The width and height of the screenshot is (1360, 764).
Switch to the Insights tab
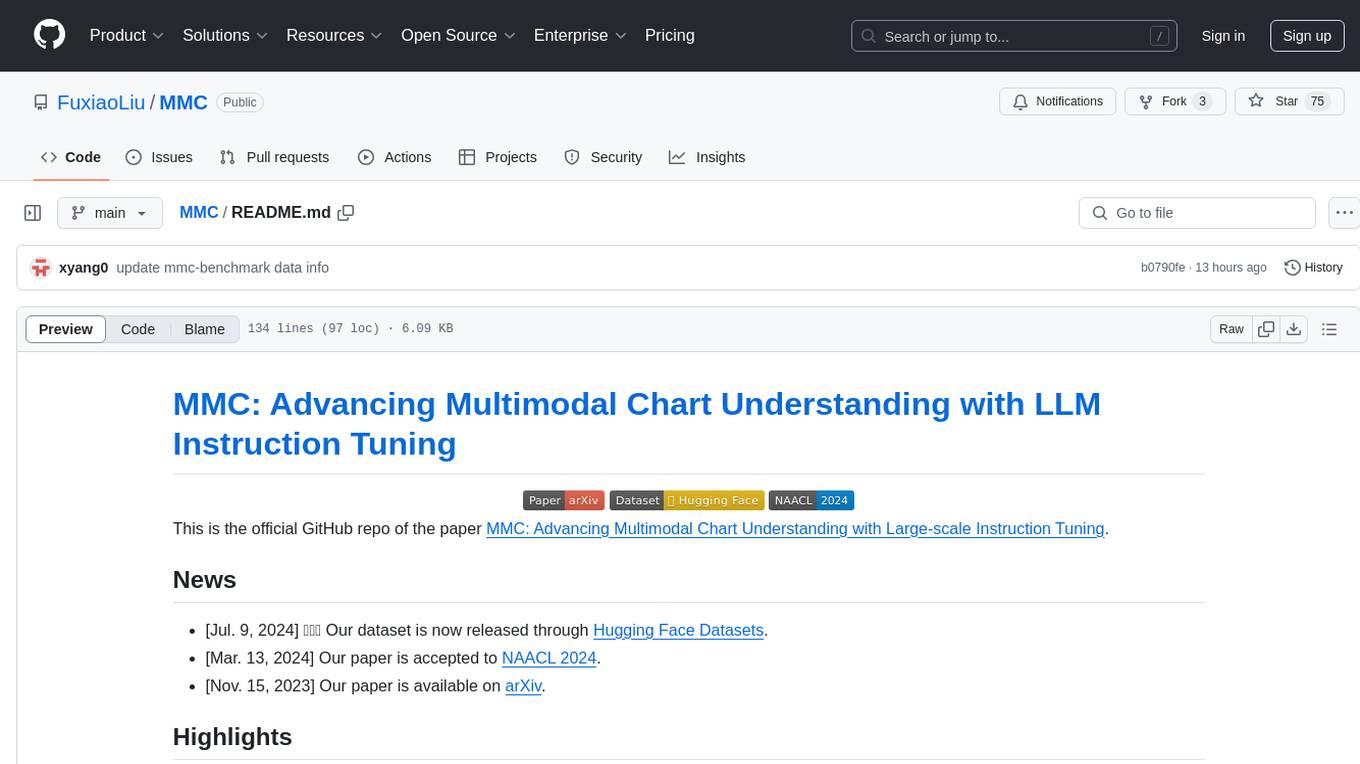pyautogui.click(x=707, y=157)
